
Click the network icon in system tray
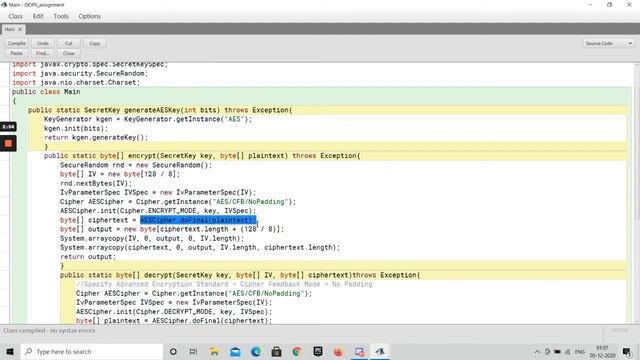tap(567, 351)
